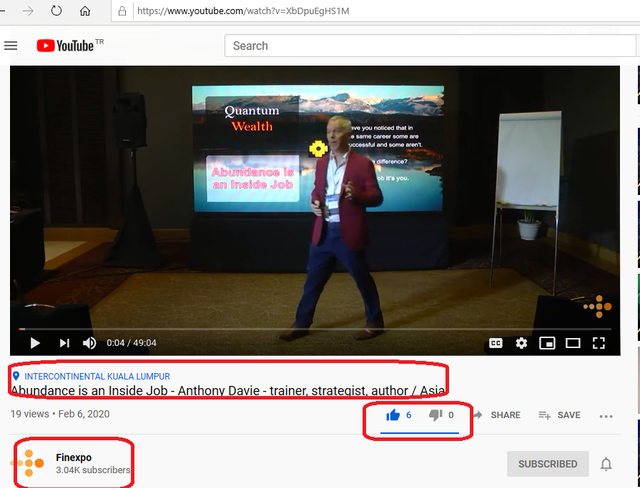Save the video to a playlist
This screenshot has height=488, width=640.
click(559, 415)
